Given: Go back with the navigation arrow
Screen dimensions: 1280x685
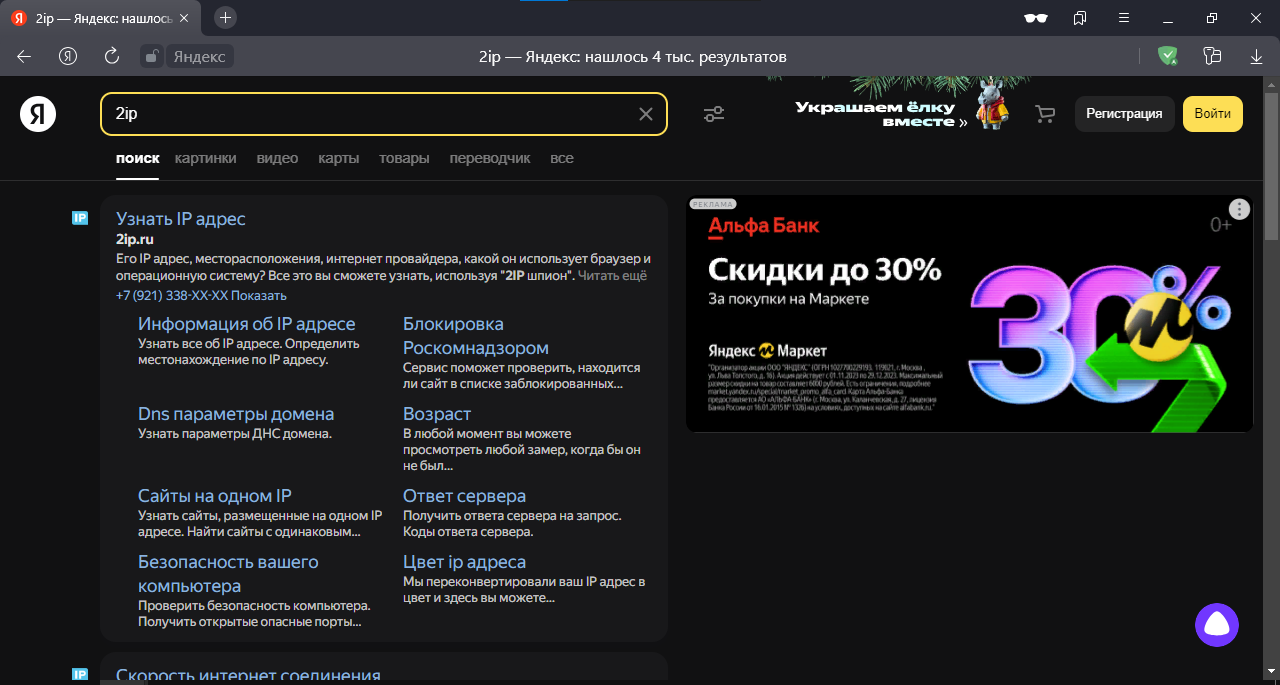Looking at the screenshot, I should (23, 57).
